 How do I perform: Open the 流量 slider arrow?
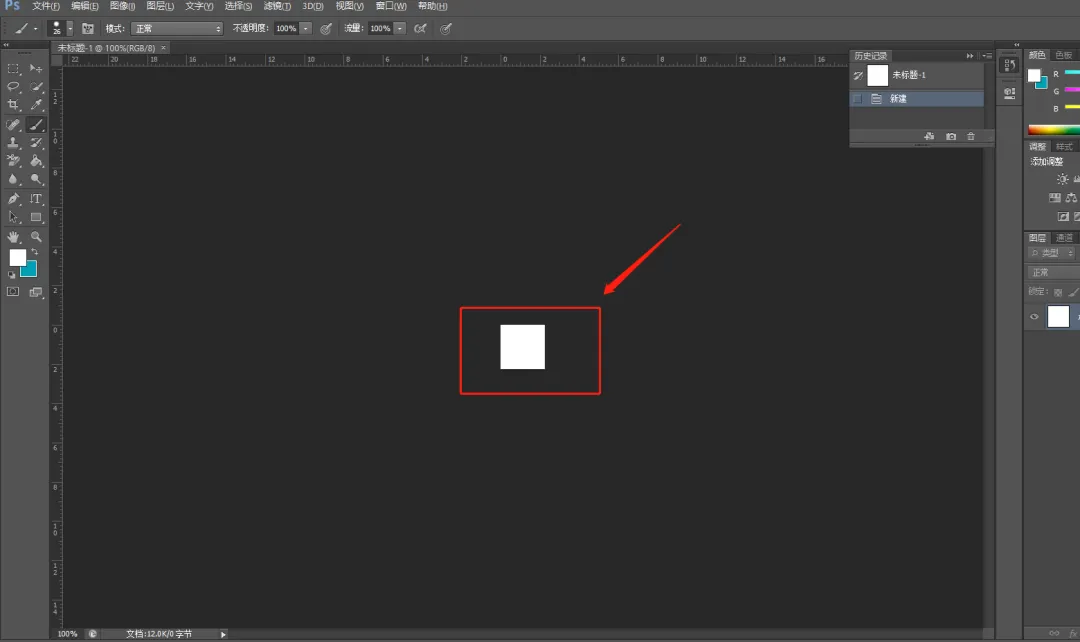coord(399,28)
